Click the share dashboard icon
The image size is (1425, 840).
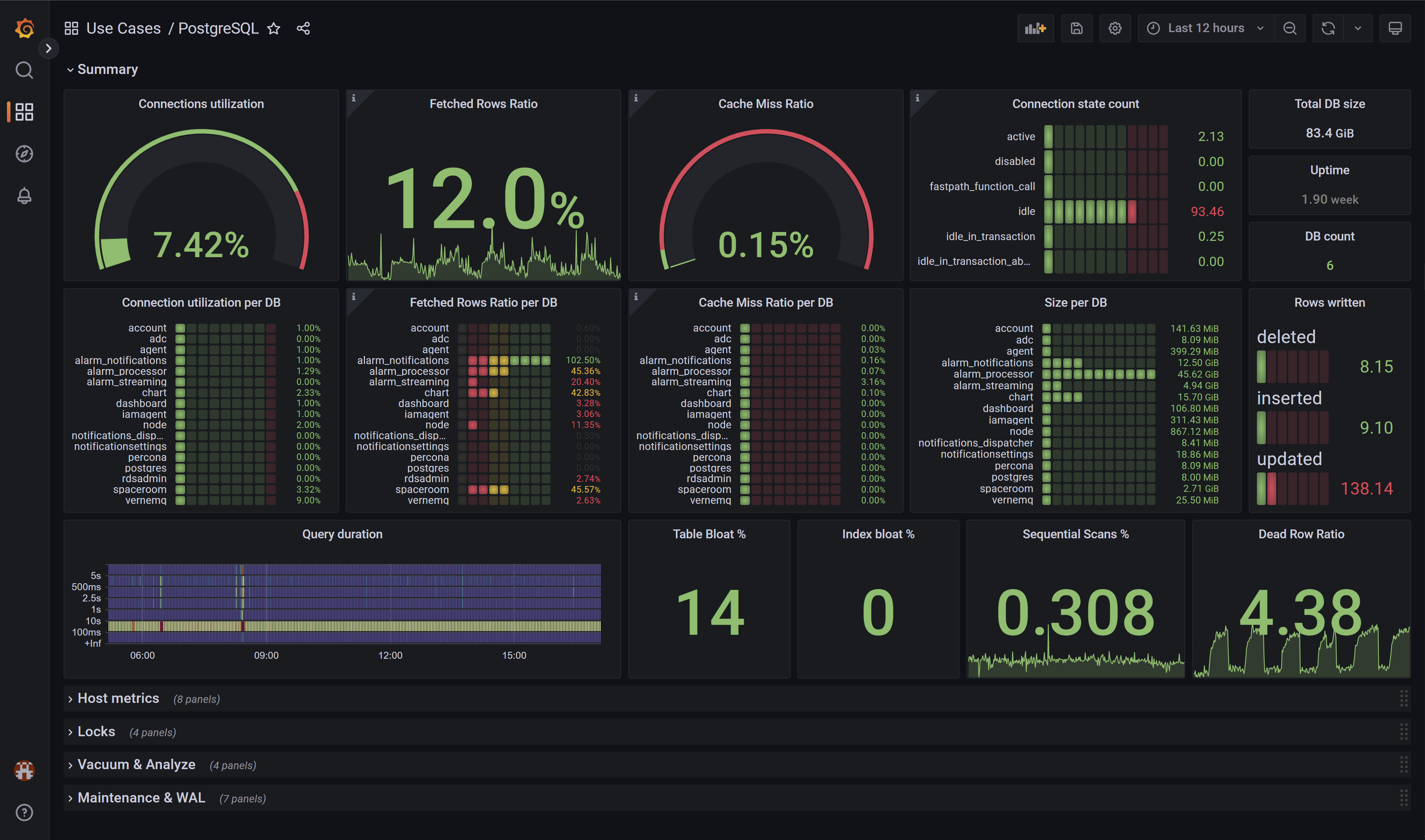304,28
